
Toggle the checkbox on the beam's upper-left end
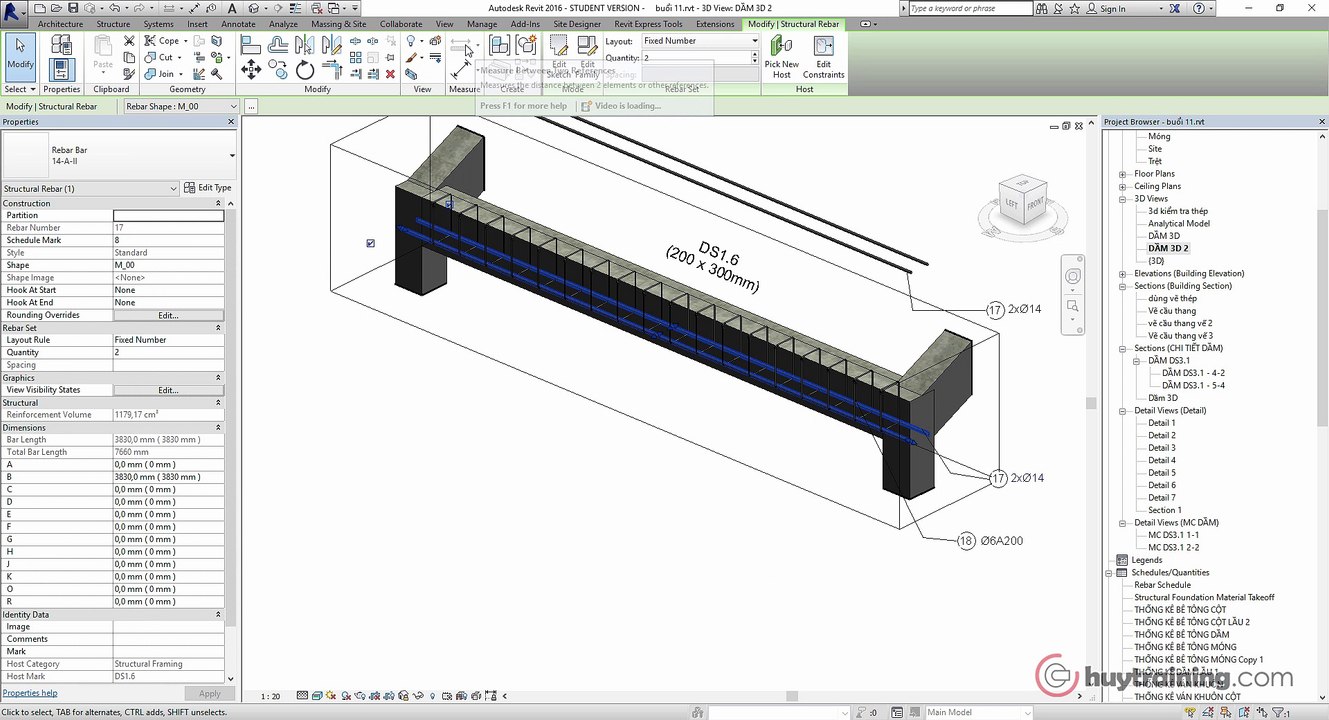coord(449,204)
